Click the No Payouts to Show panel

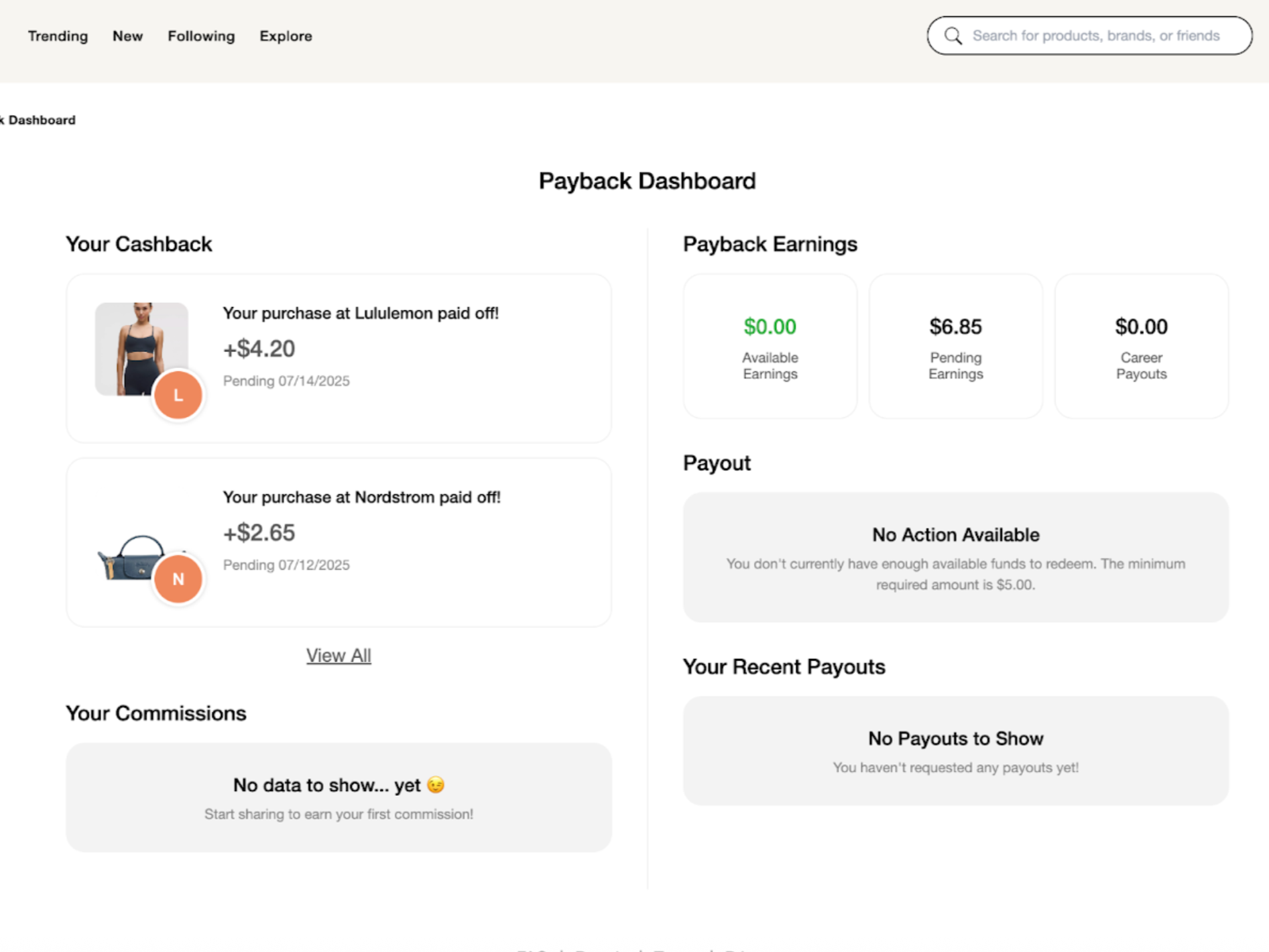(x=955, y=751)
